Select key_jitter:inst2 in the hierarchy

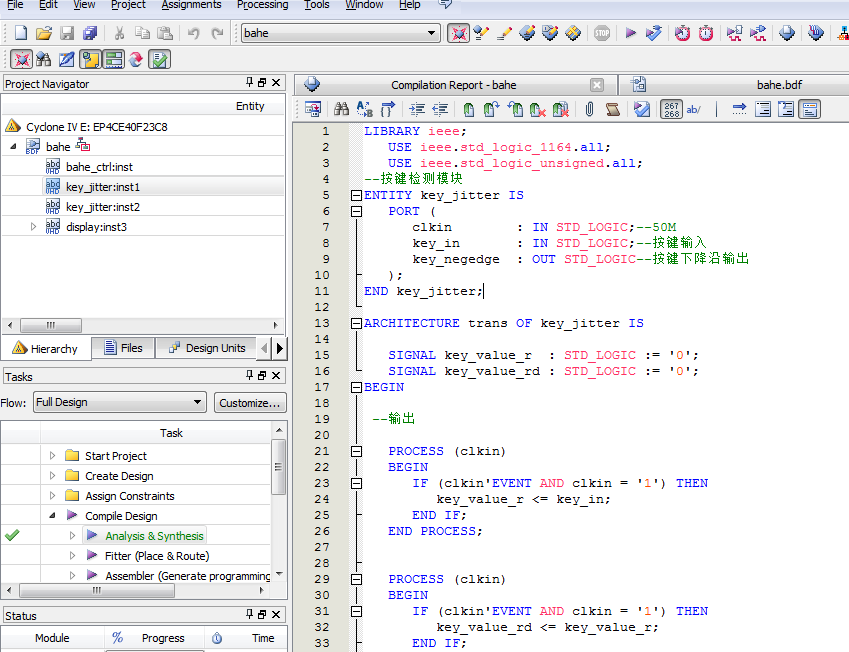tap(102, 207)
